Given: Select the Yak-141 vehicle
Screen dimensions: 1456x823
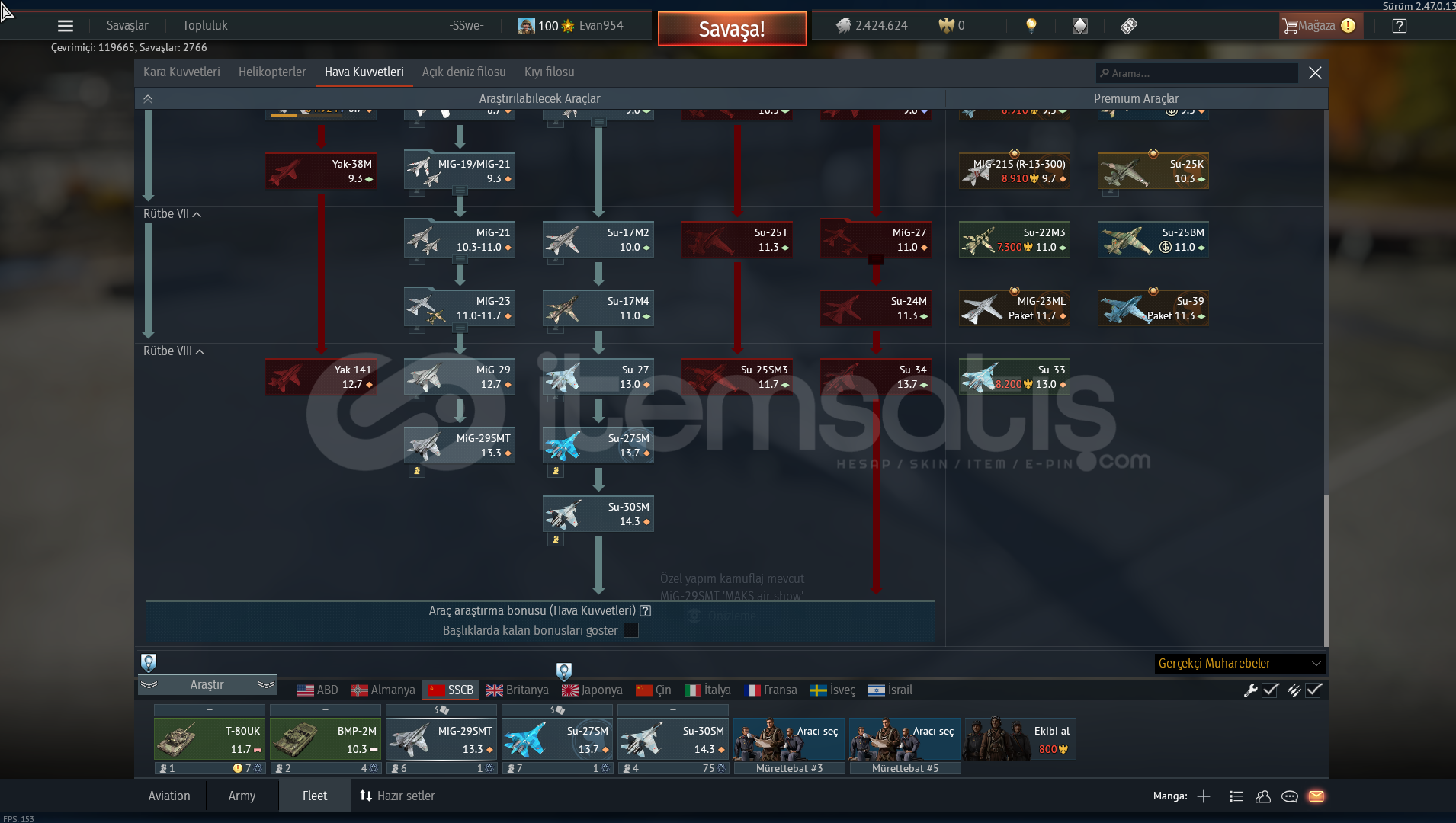Looking at the screenshot, I should tap(321, 376).
